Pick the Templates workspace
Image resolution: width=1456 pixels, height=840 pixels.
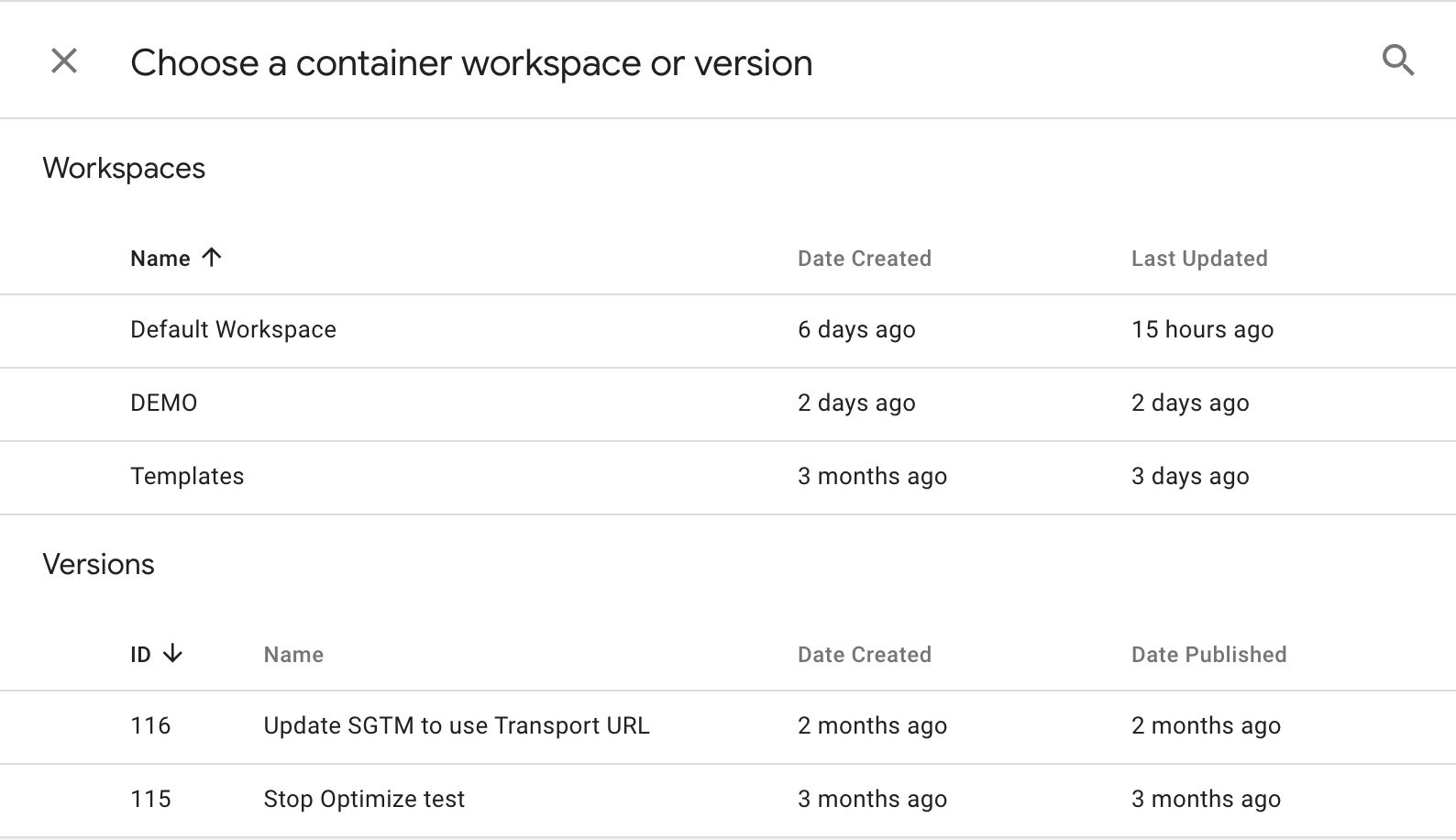(x=728, y=478)
